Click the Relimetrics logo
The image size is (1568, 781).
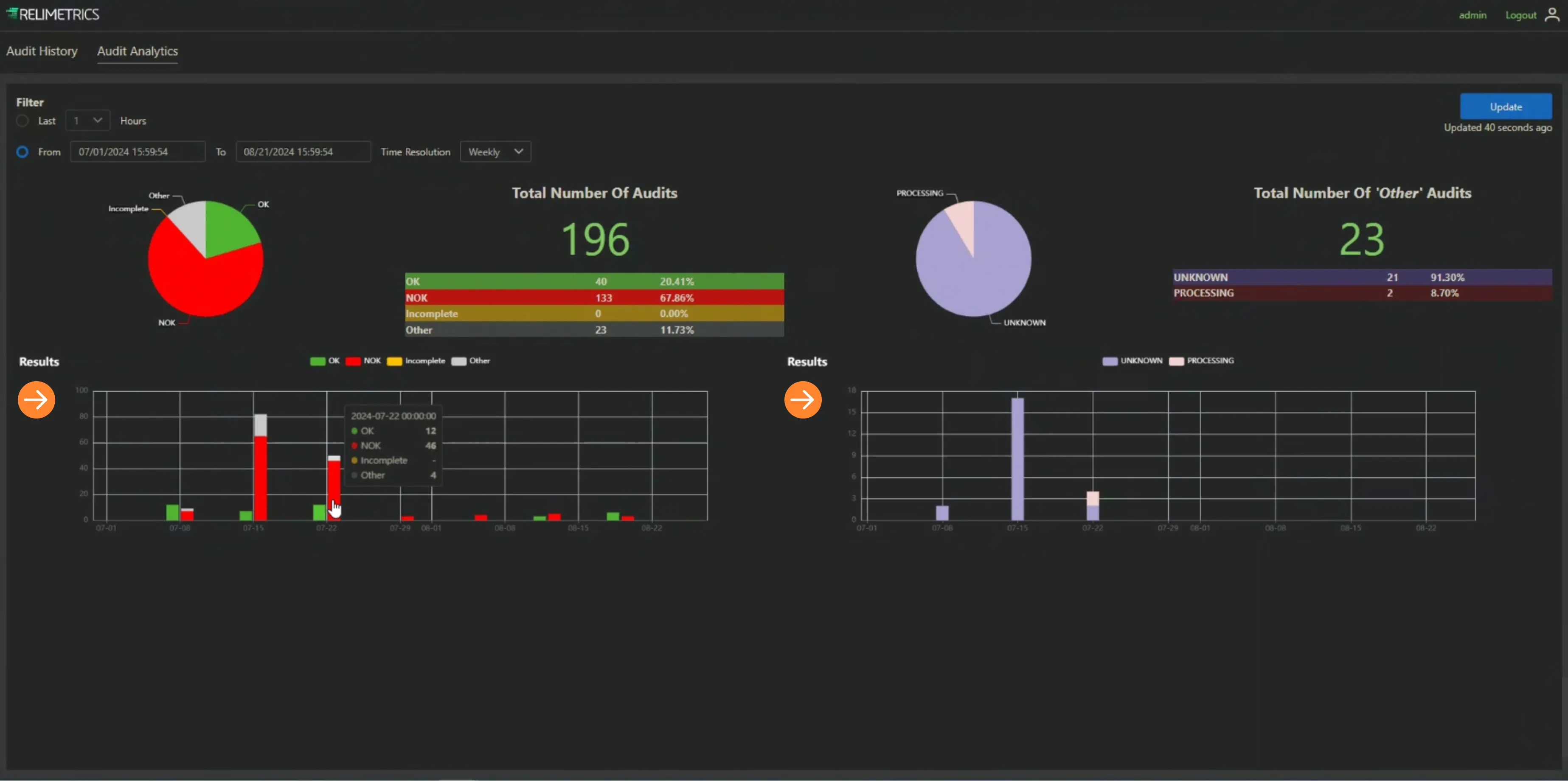[x=52, y=14]
